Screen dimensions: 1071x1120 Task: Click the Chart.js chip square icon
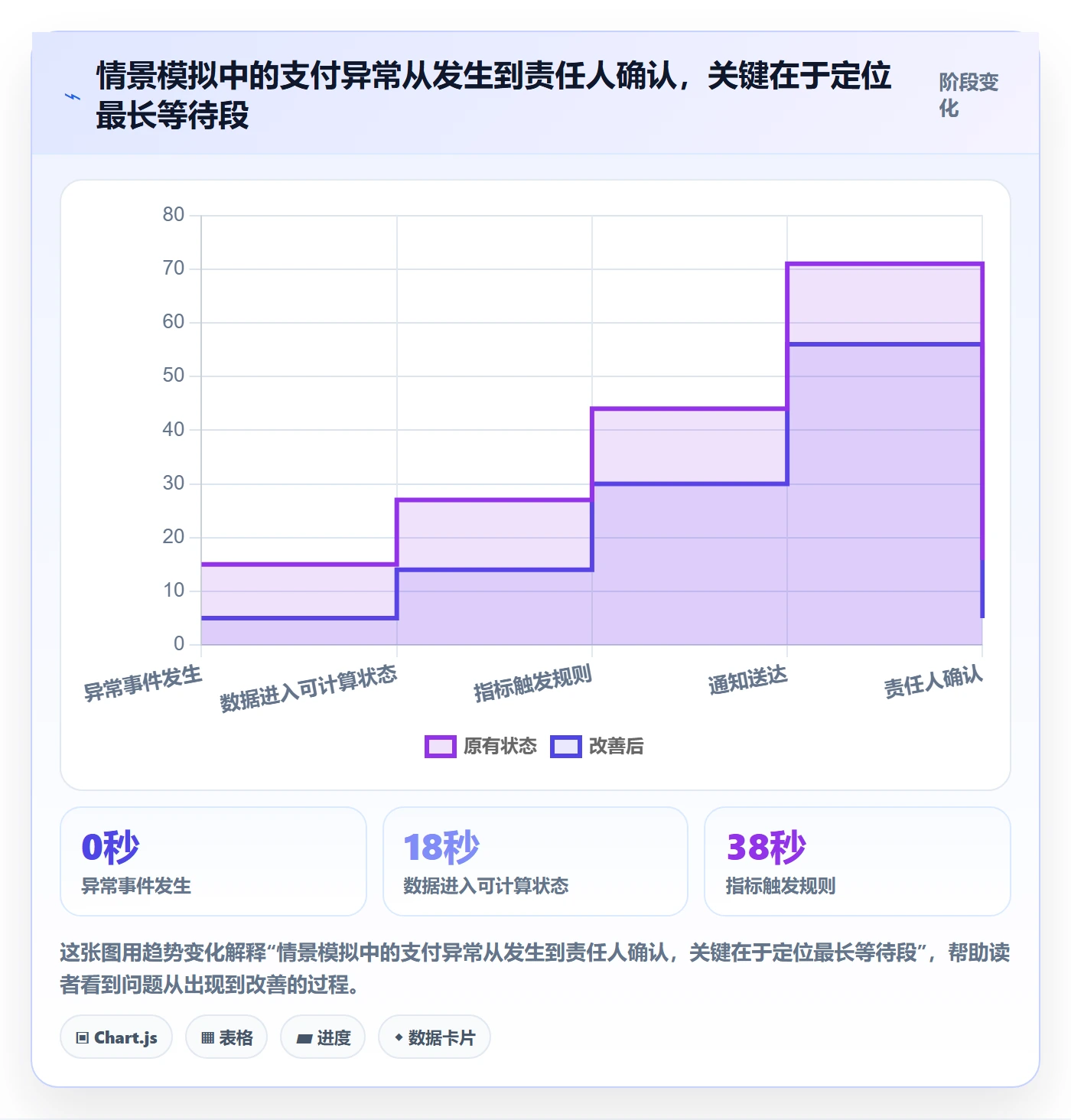coord(83,1038)
